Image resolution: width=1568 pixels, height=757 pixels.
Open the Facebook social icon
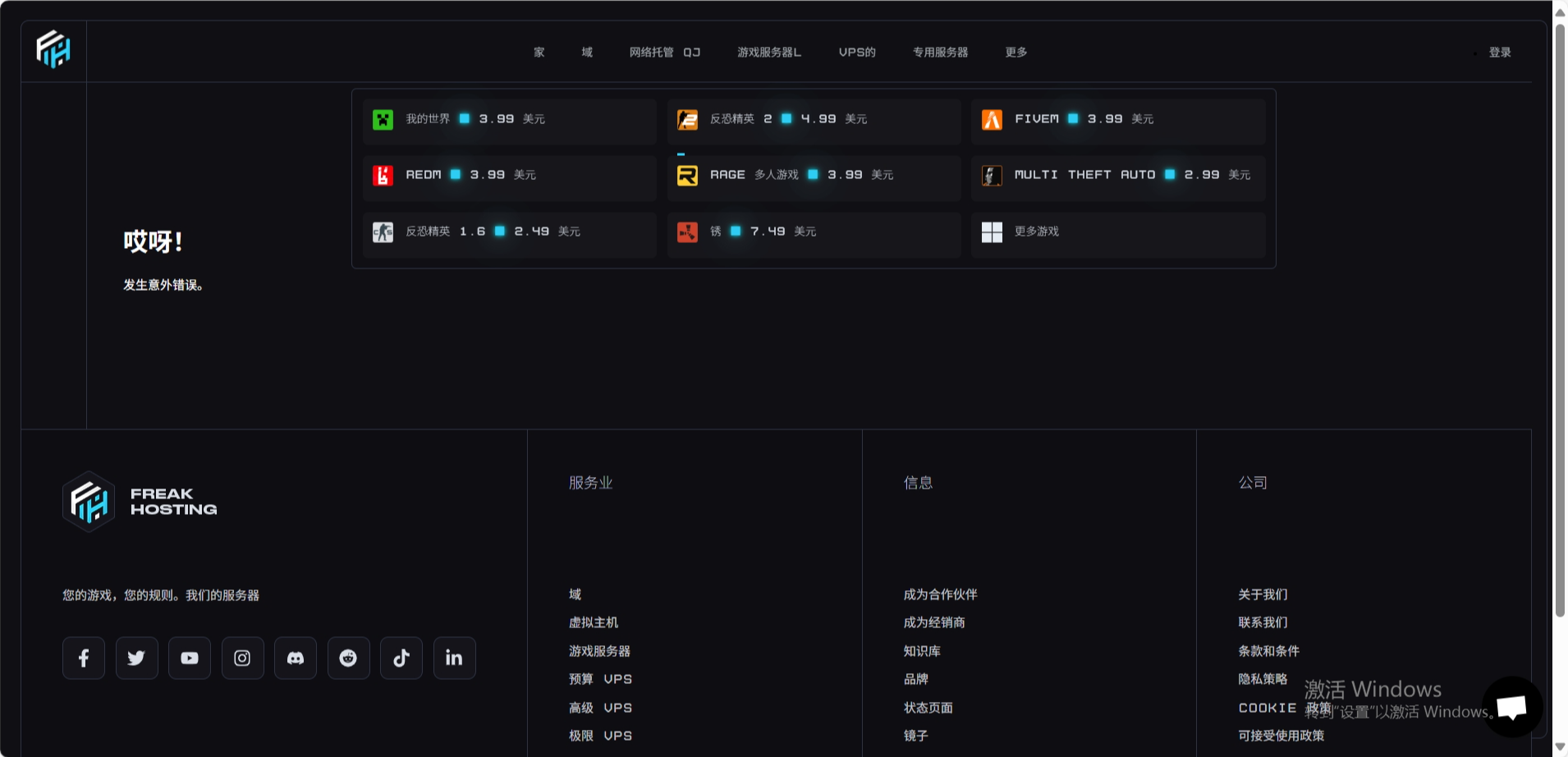[x=84, y=658]
